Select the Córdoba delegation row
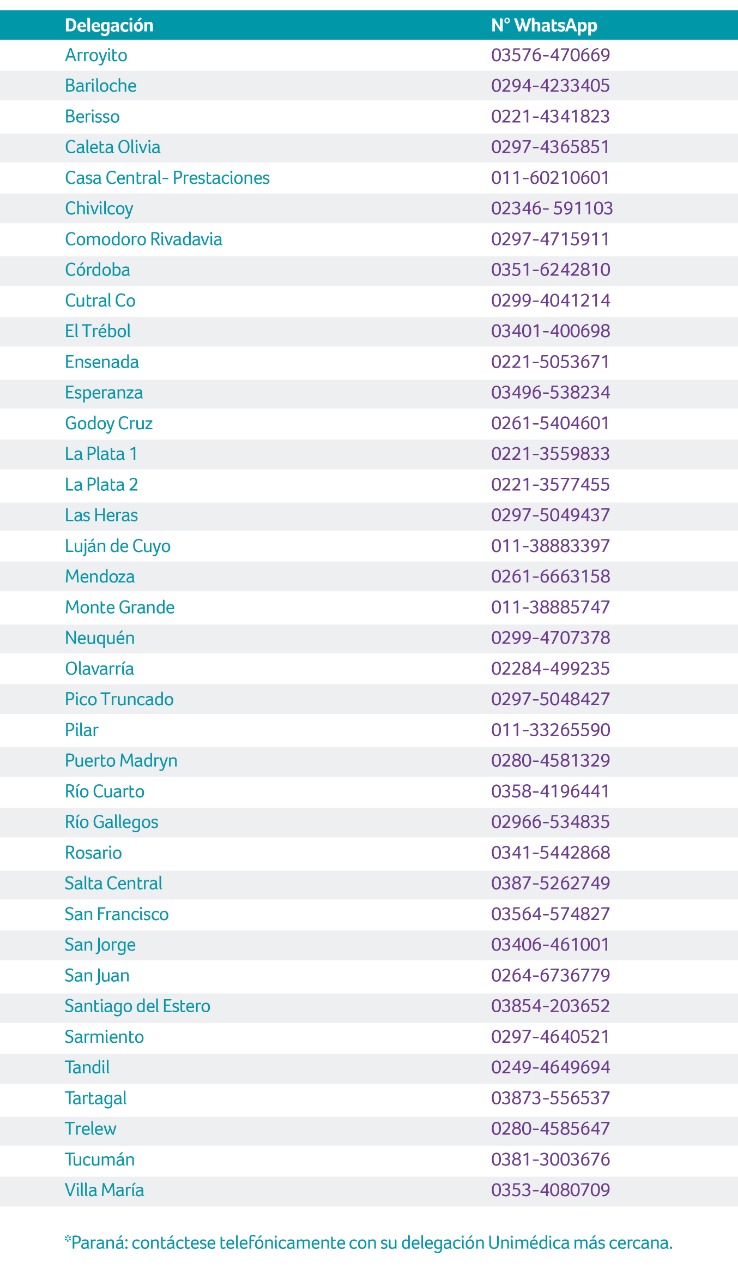Screen dimensions: 738x1280 pos(369,270)
